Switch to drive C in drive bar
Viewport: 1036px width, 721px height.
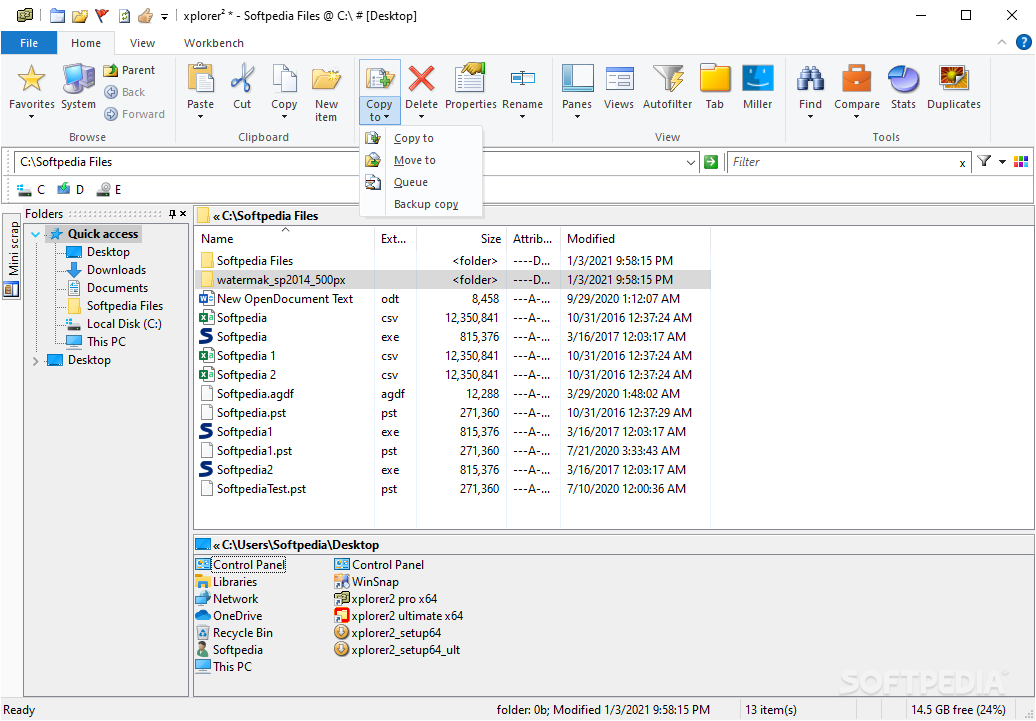click(x=30, y=190)
